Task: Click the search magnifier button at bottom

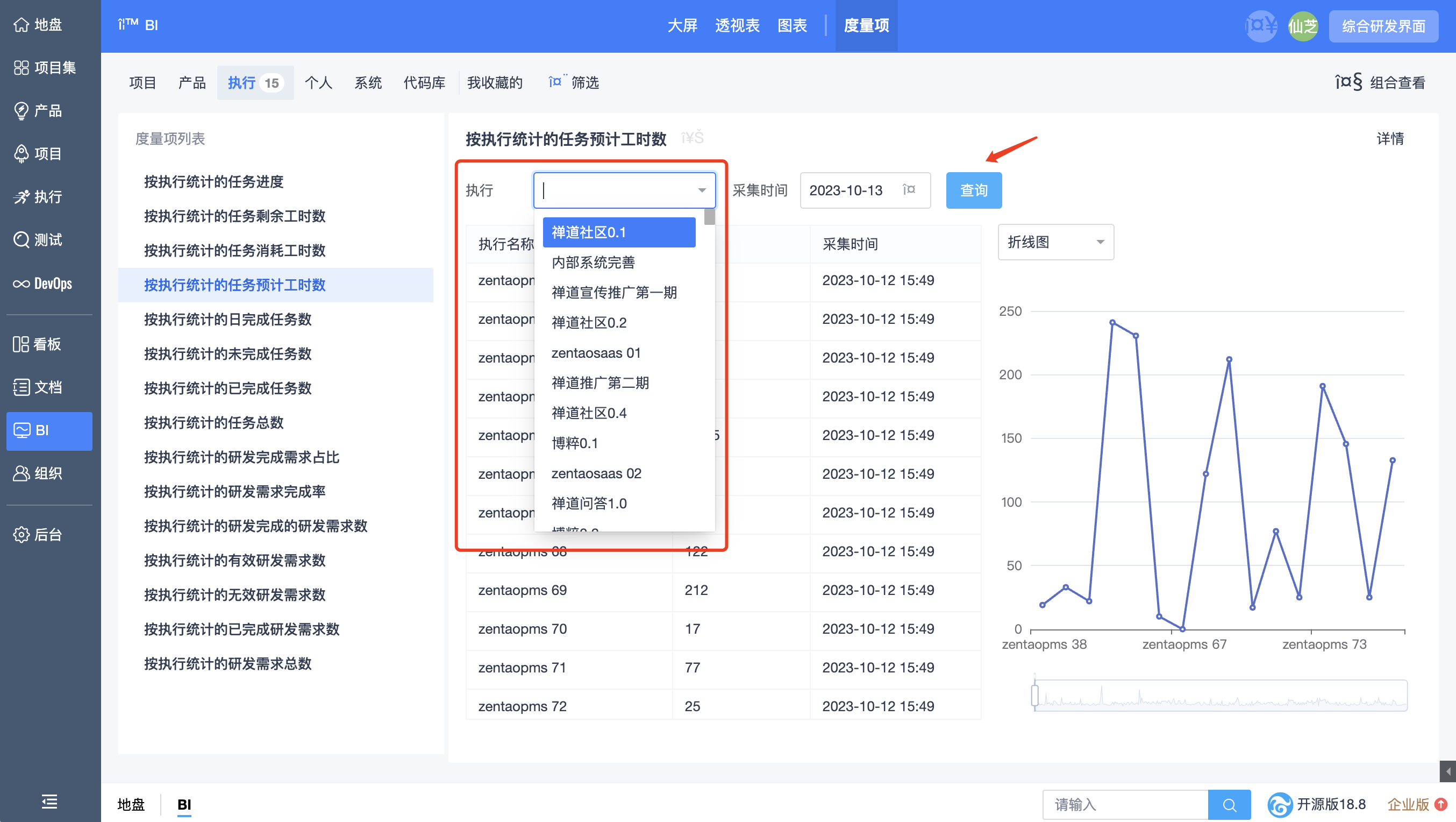Action: 1229,804
